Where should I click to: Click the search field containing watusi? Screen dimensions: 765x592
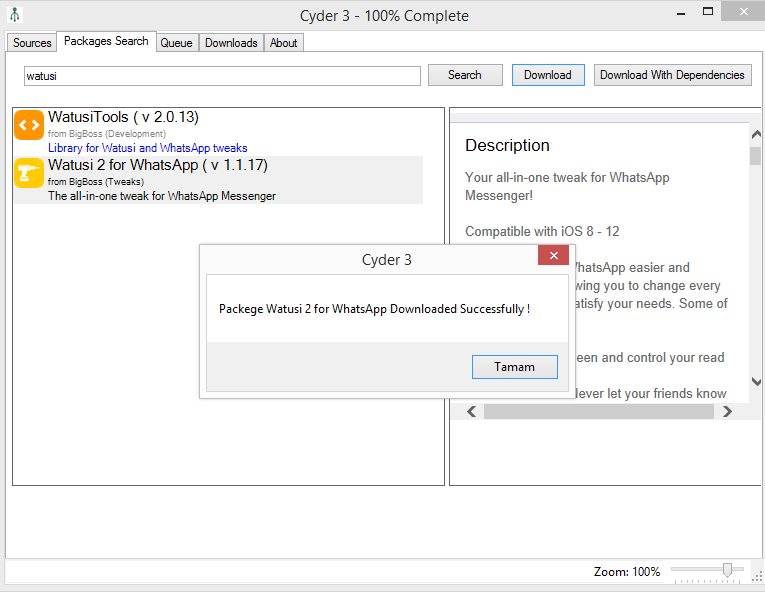pos(222,76)
